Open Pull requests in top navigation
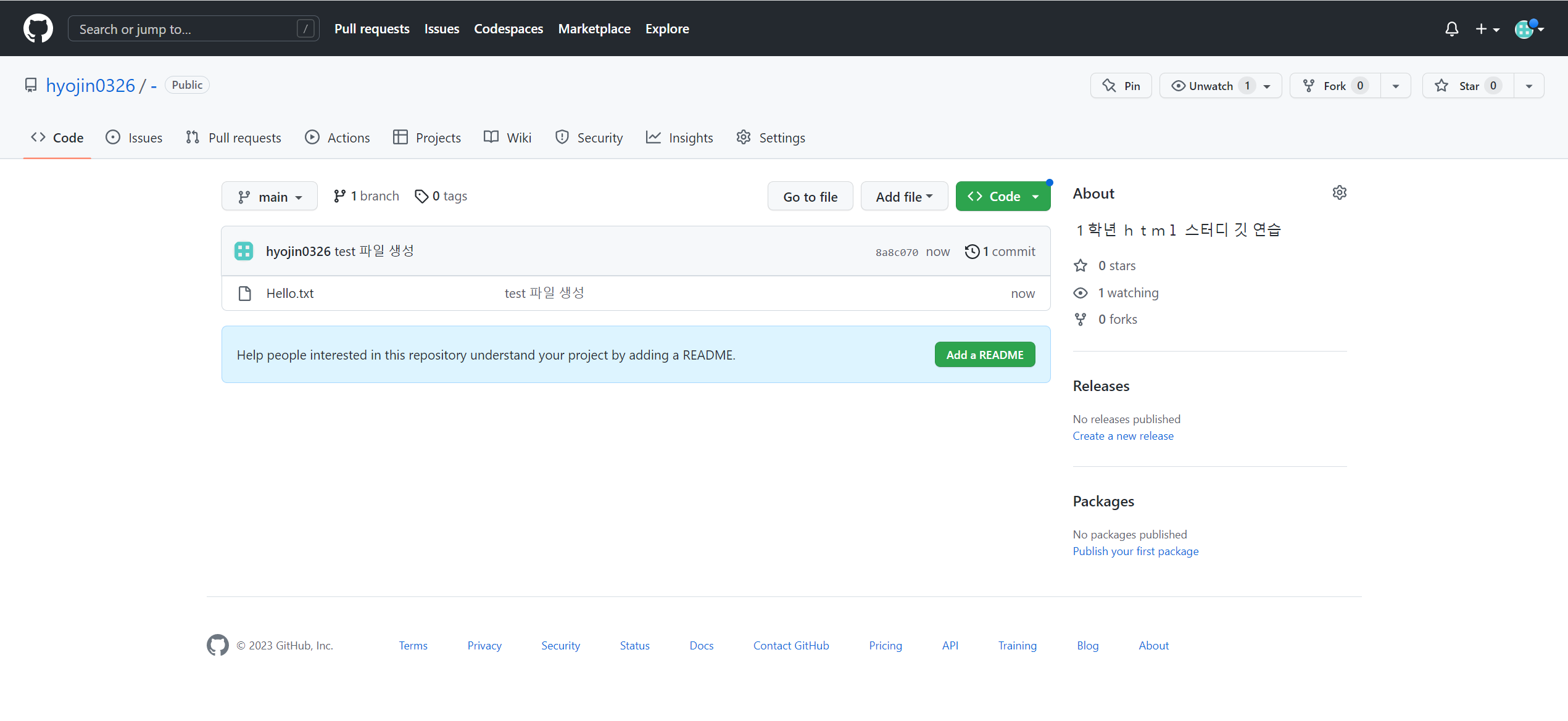The width and height of the screenshot is (1568, 721). tap(371, 29)
